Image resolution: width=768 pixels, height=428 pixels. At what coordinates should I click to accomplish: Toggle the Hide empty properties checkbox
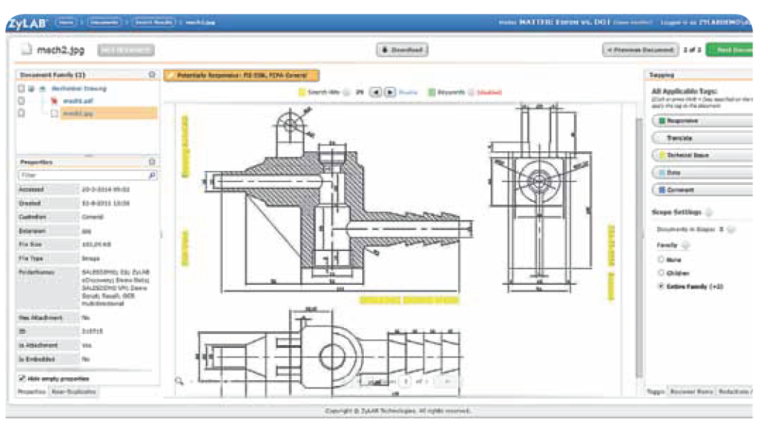tap(22, 378)
